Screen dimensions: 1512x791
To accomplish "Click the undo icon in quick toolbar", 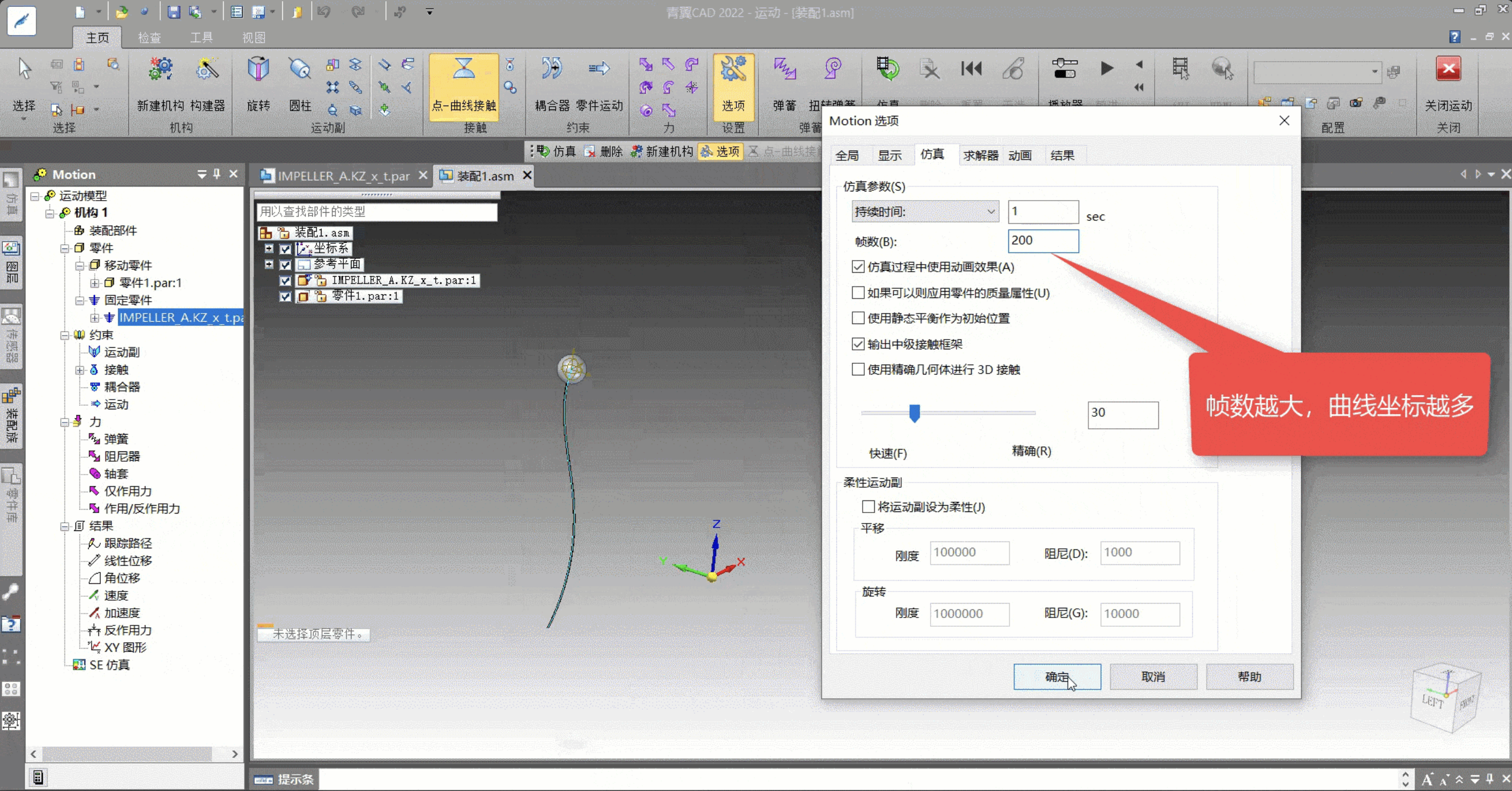I will tap(324, 12).
